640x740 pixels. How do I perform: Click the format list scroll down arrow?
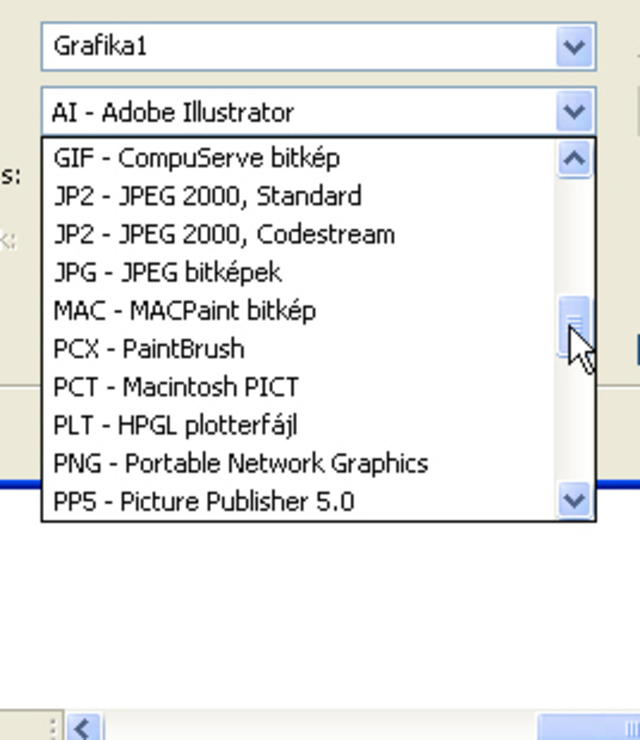574,500
